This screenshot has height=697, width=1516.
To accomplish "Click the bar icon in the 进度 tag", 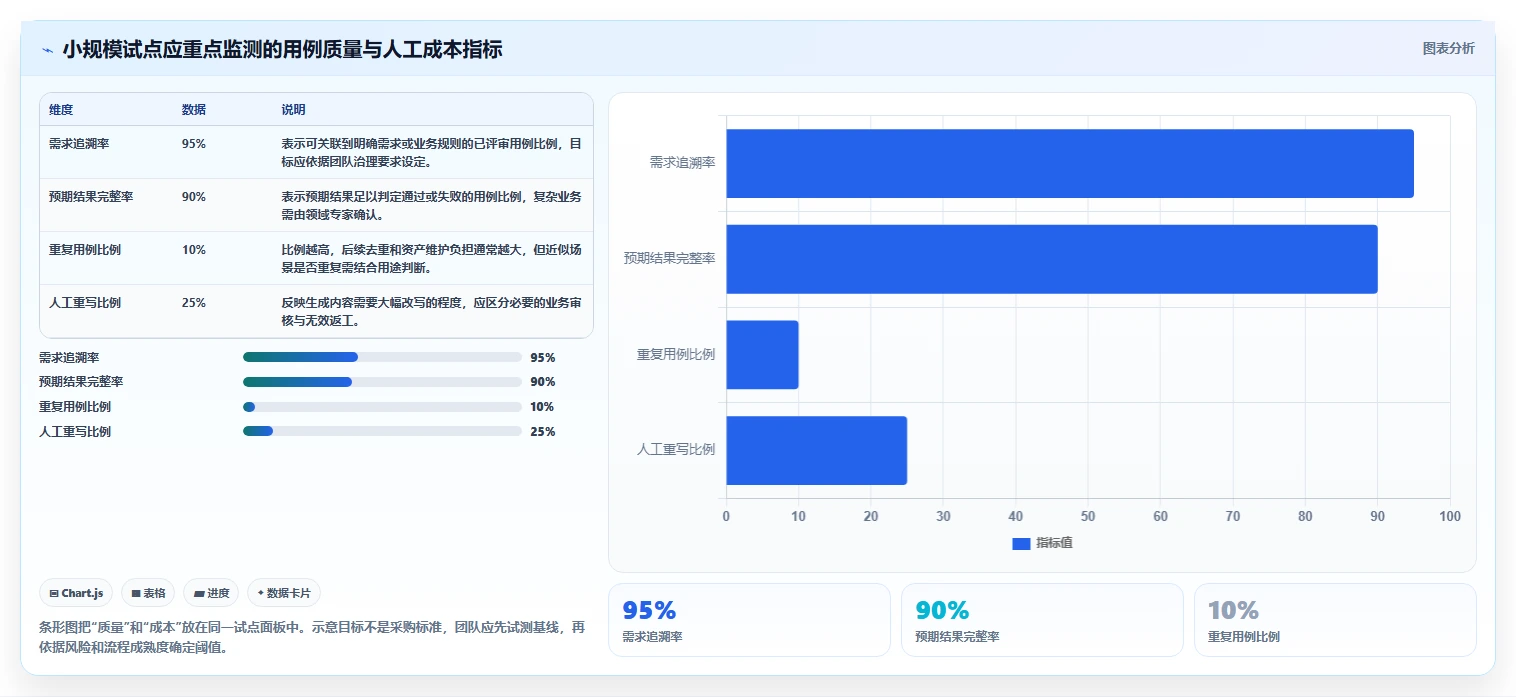I will pyautogui.click(x=199, y=593).
